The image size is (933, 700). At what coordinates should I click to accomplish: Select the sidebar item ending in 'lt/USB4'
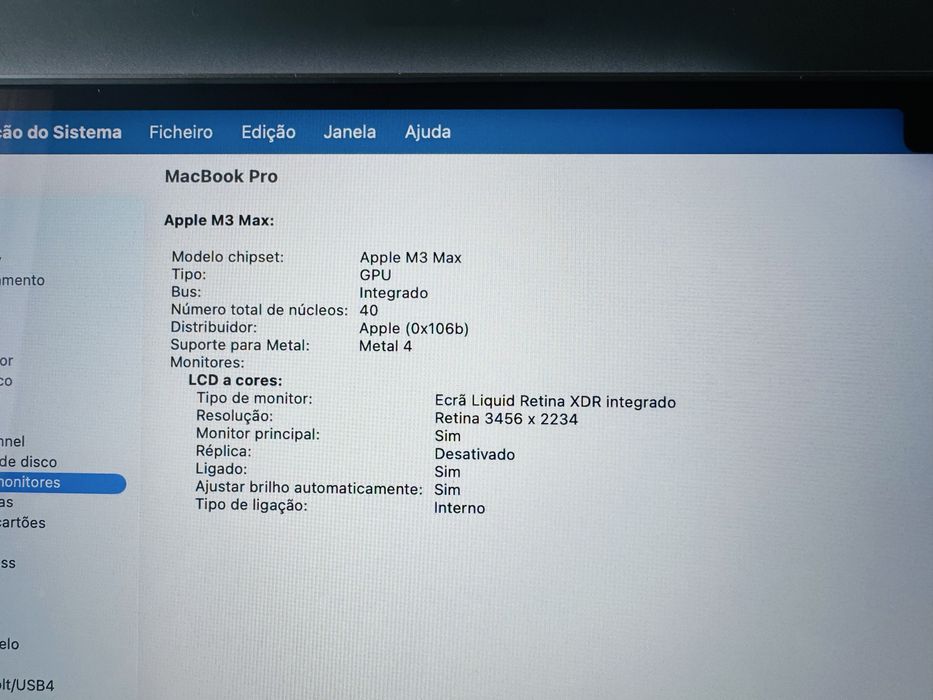(x=27, y=685)
